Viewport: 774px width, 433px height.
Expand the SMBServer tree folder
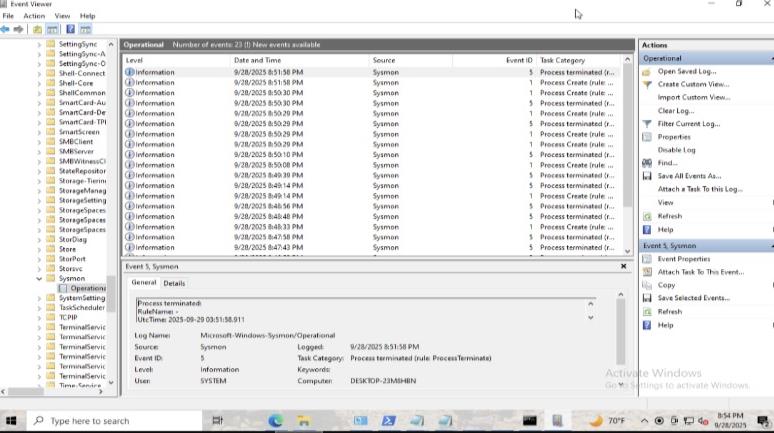(39, 152)
